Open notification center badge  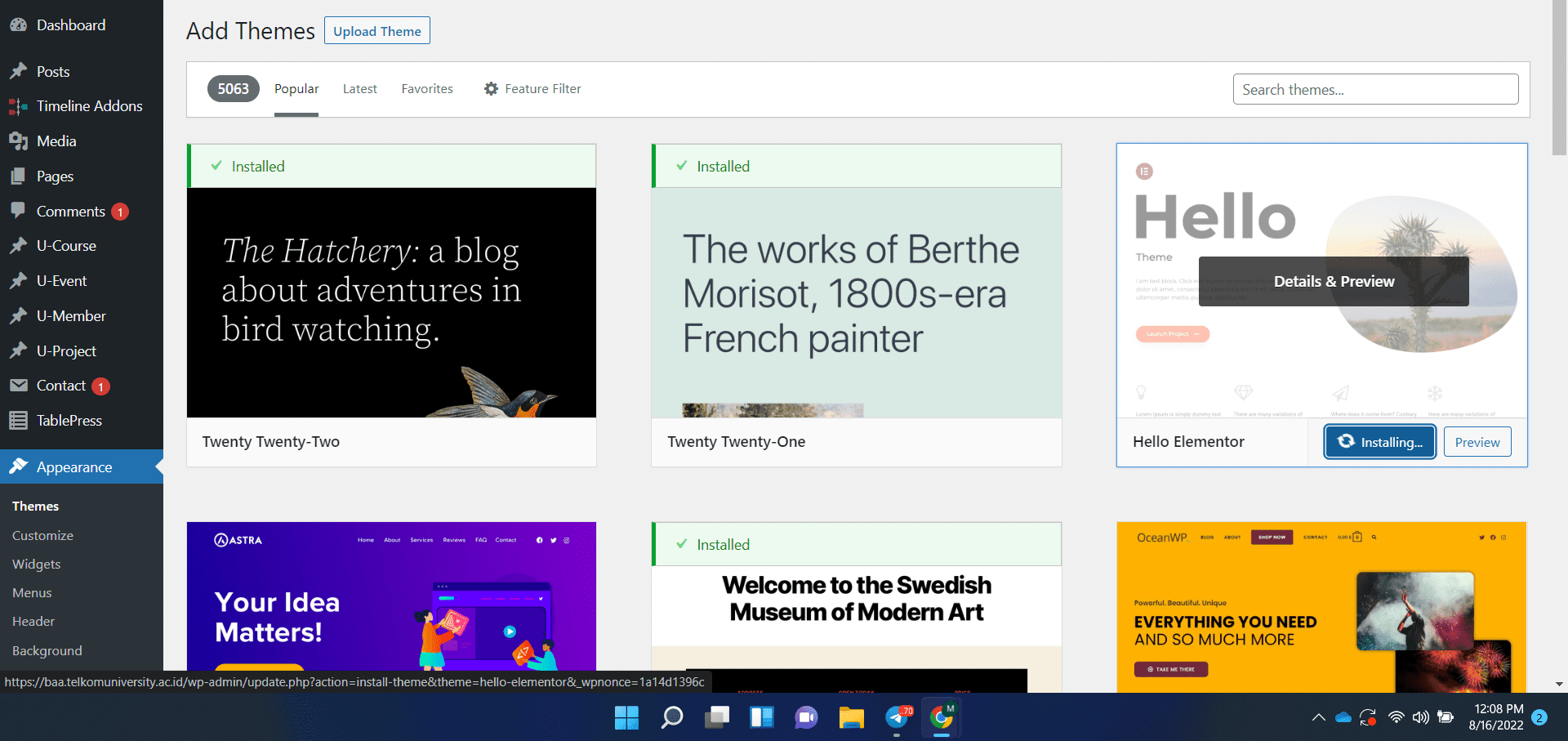[x=1539, y=717]
